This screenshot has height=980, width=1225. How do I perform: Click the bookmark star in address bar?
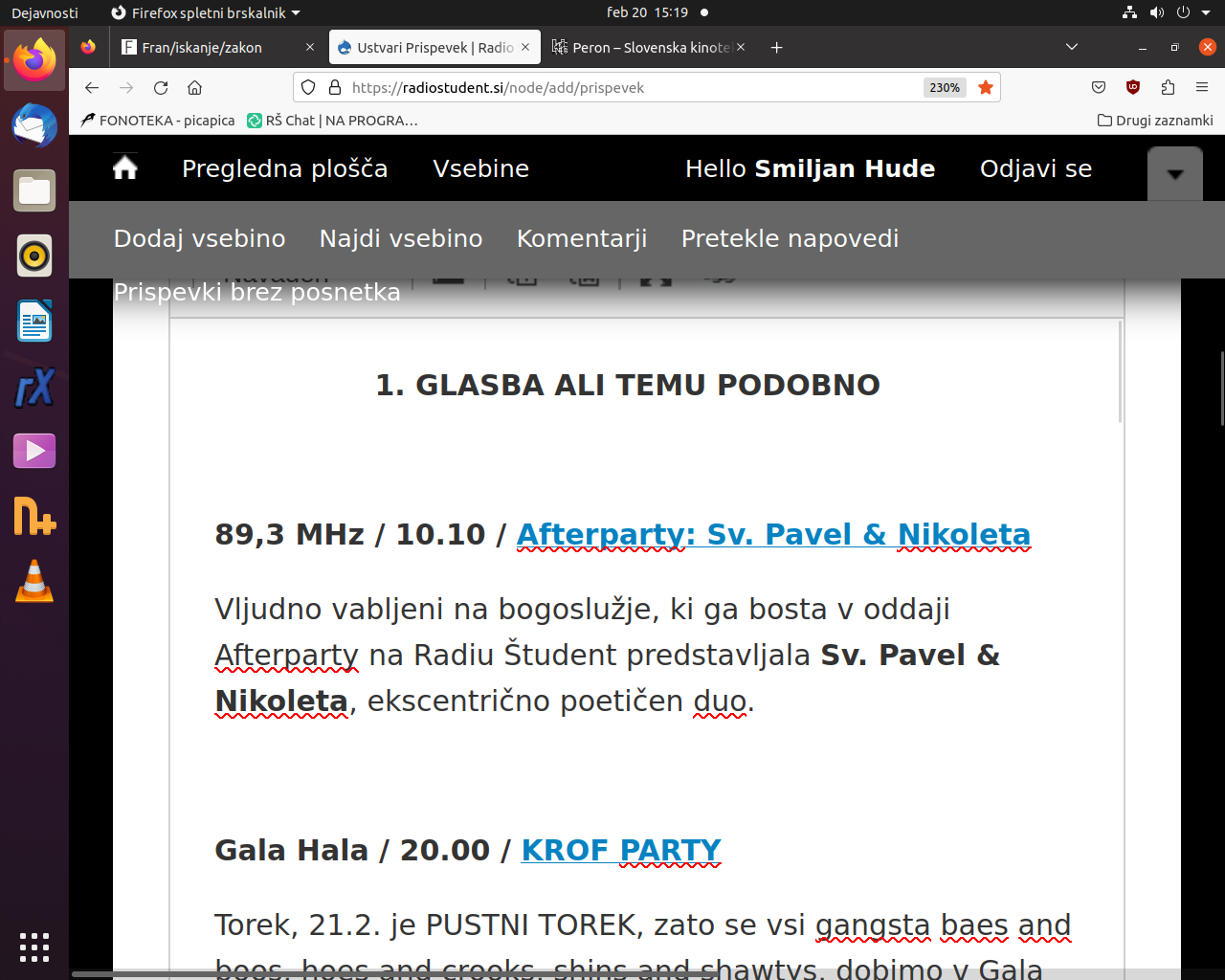click(x=986, y=88)
